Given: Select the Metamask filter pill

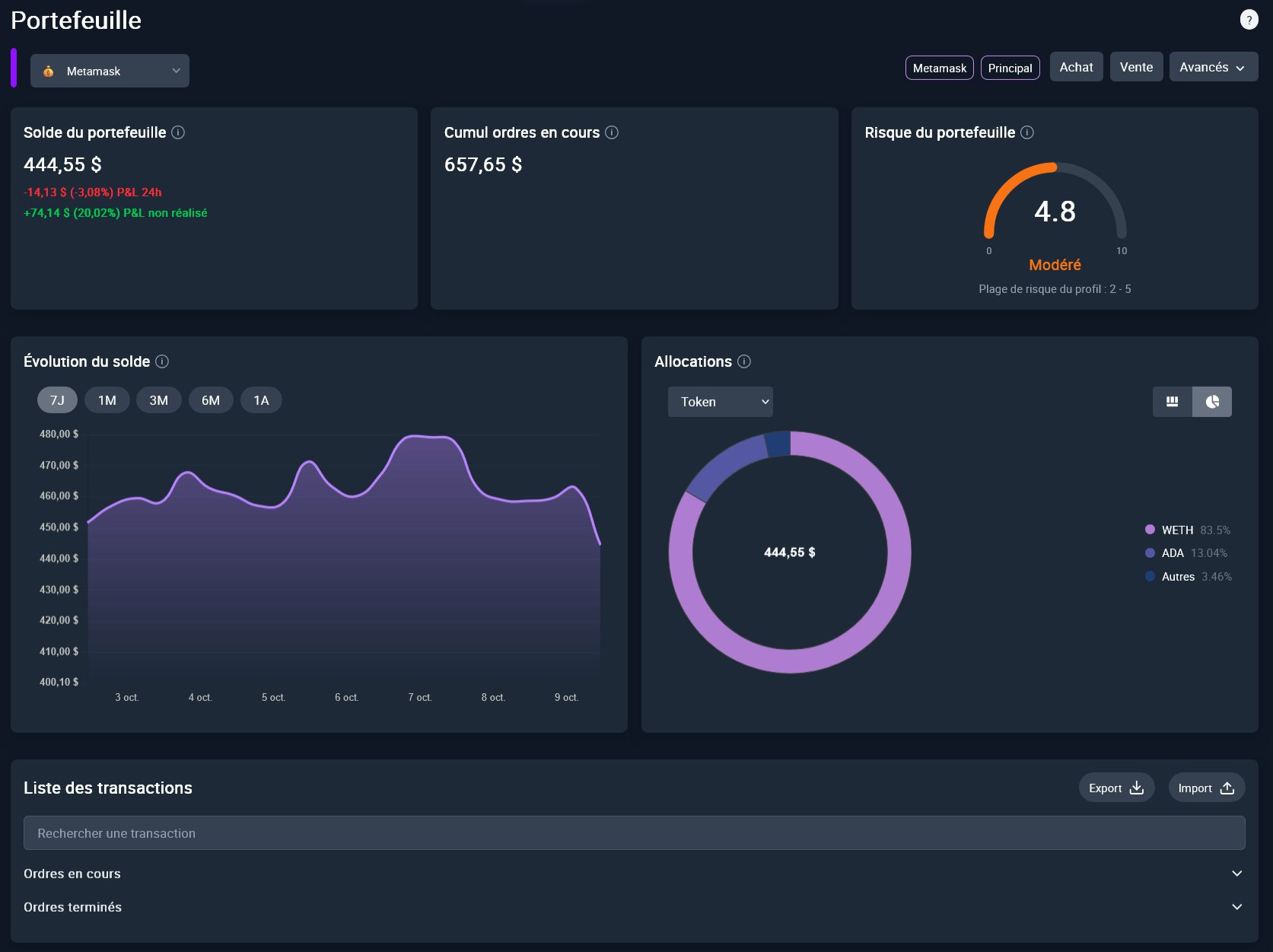Looking at the screenshot, I should pos(939,68).
